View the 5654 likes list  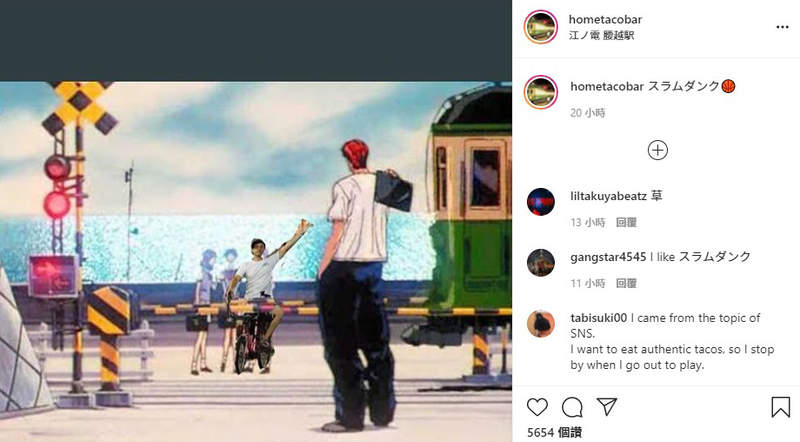[554, 433]
